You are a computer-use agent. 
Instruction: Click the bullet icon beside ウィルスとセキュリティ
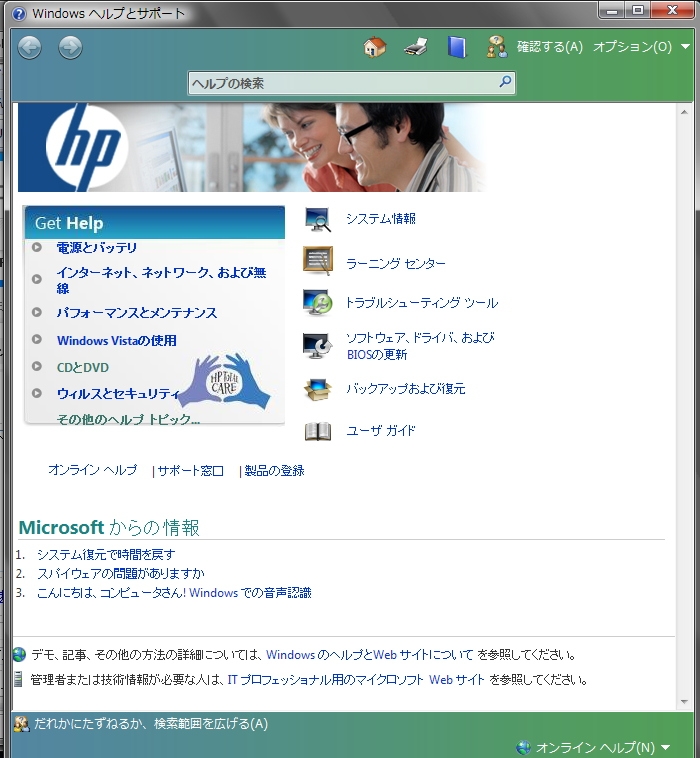coord(37,393)
